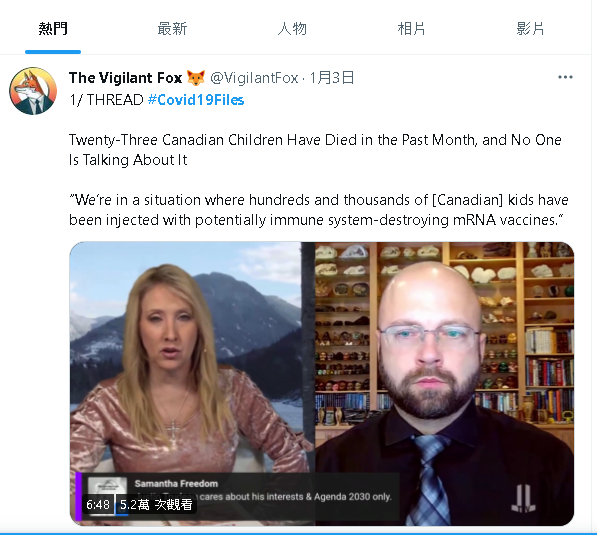The image size is (611, 560).
Task: Click The Vigilant Fox display name
Action: point(125,78)
